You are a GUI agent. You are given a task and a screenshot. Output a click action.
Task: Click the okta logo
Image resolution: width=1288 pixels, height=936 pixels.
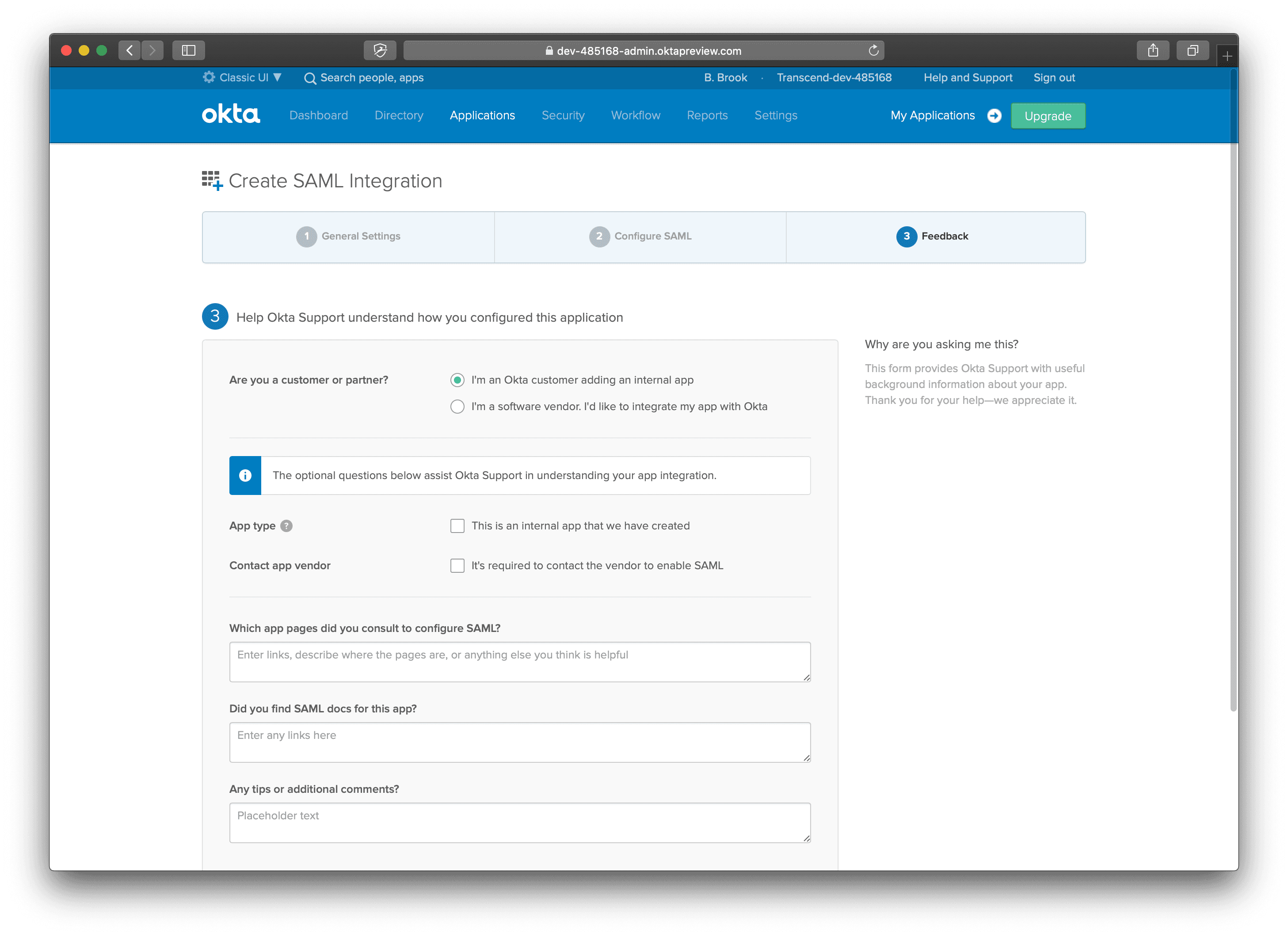pyautogui.click(x=231, y=114)
